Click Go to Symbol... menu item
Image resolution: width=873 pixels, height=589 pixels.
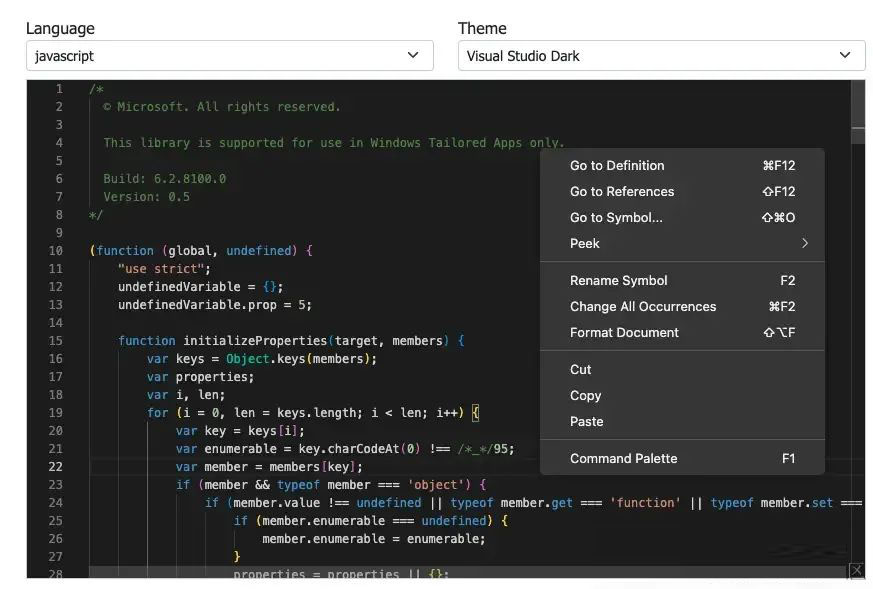(616, 218)
